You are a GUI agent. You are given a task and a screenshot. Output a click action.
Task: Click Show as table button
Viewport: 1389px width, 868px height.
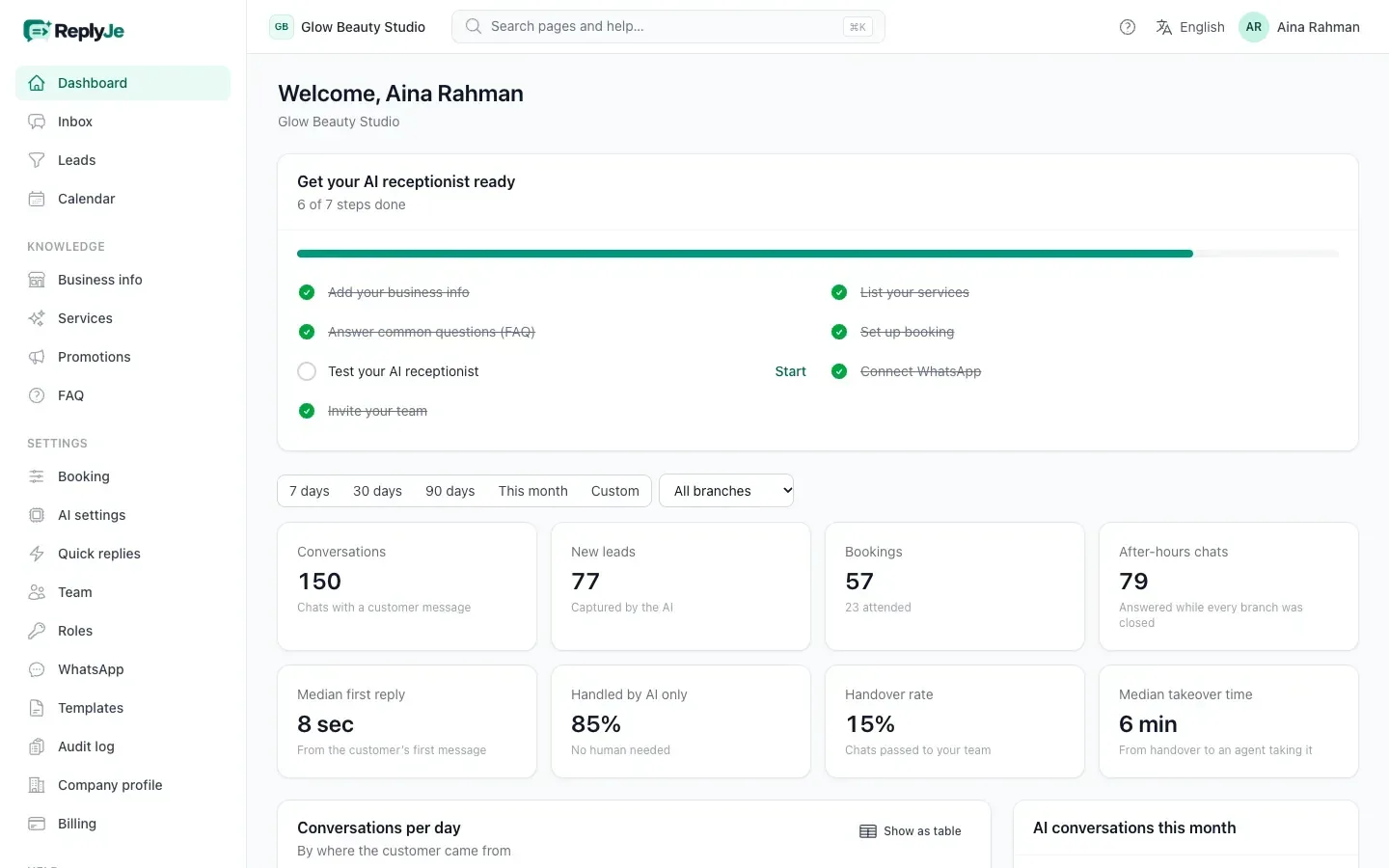(x=911, y=831)
